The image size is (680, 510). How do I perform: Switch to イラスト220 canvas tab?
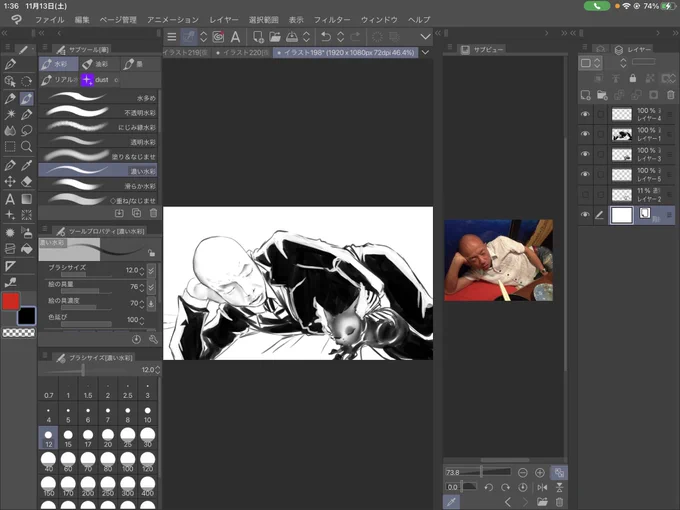point(242,52)
